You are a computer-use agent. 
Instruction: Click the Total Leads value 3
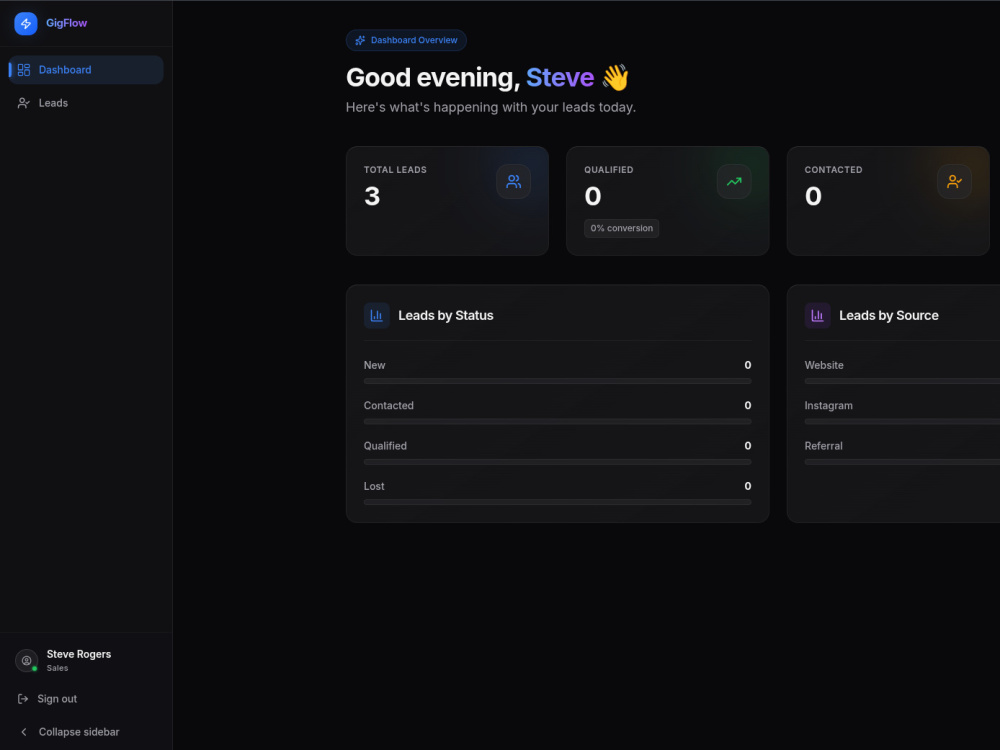[372, 196]
